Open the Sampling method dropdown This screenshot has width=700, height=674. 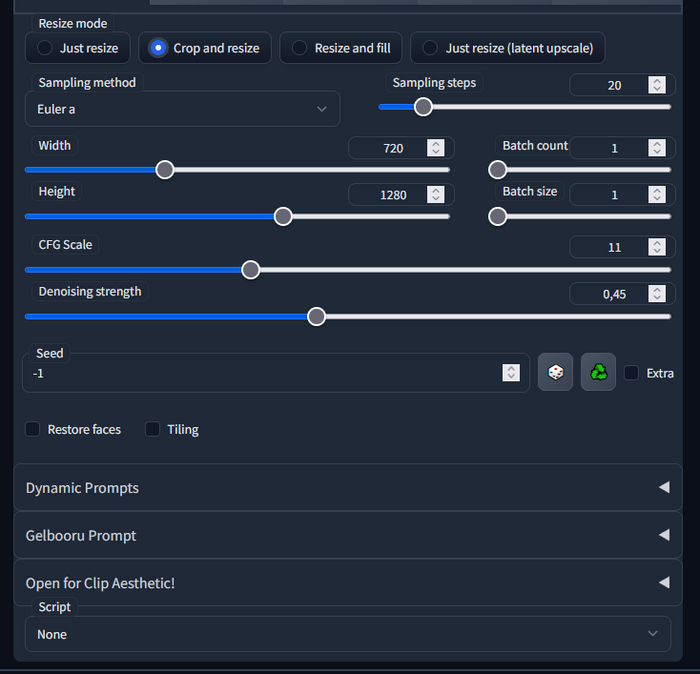tap(182, 109)
